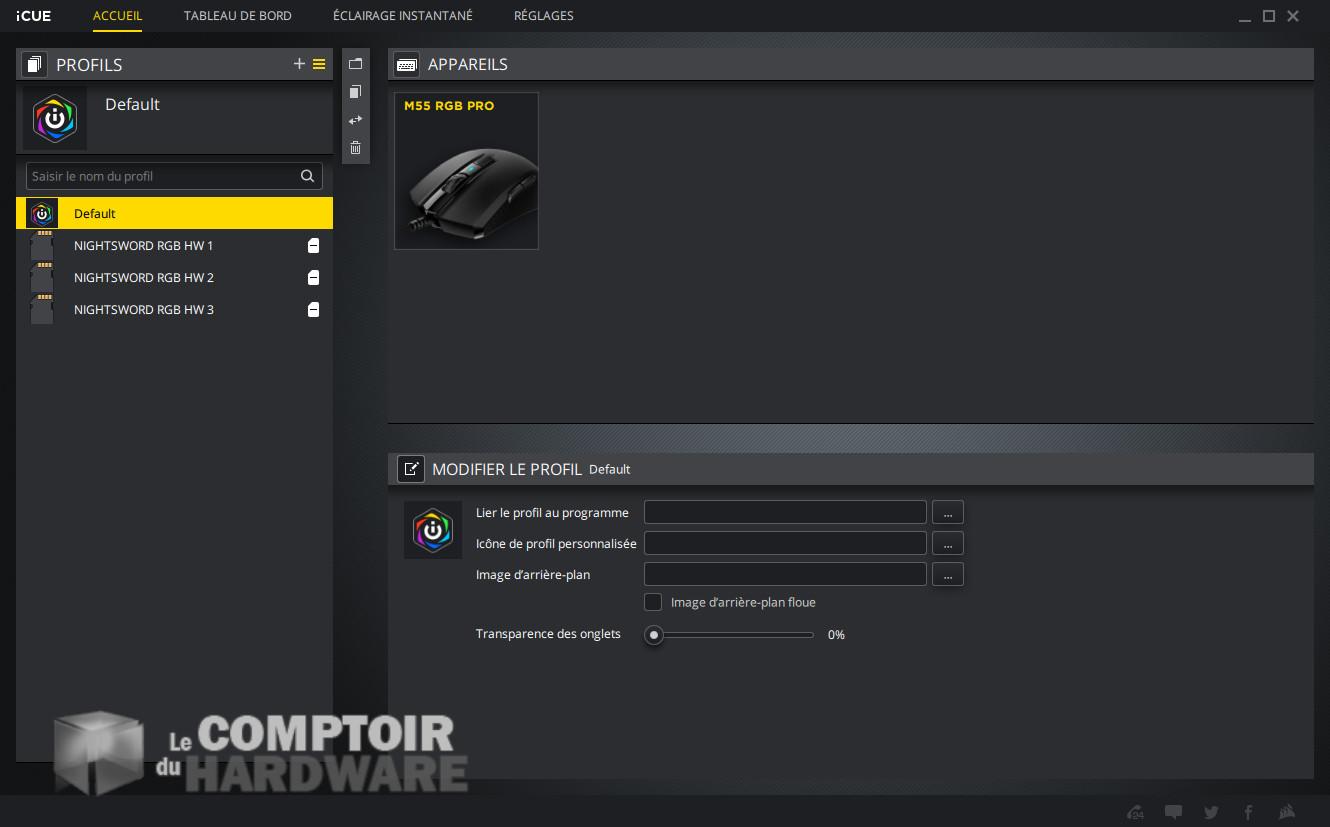Open the profile folder icon
The width and height of the screenshot is (1330, 827).
[x=355, y=63]
